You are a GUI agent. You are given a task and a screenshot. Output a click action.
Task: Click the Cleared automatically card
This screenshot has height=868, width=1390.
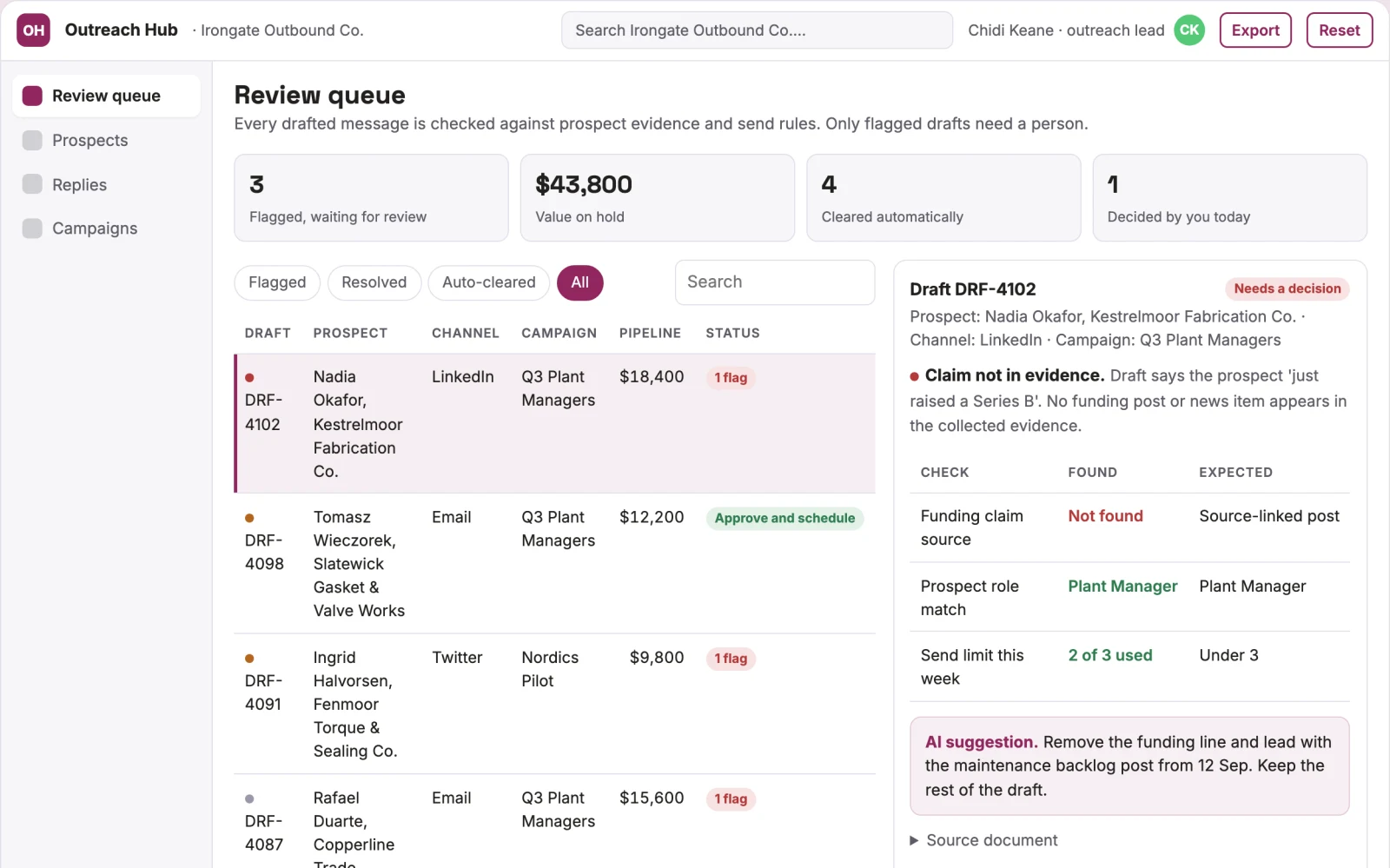pyautogui.click(x=943, y=198)
